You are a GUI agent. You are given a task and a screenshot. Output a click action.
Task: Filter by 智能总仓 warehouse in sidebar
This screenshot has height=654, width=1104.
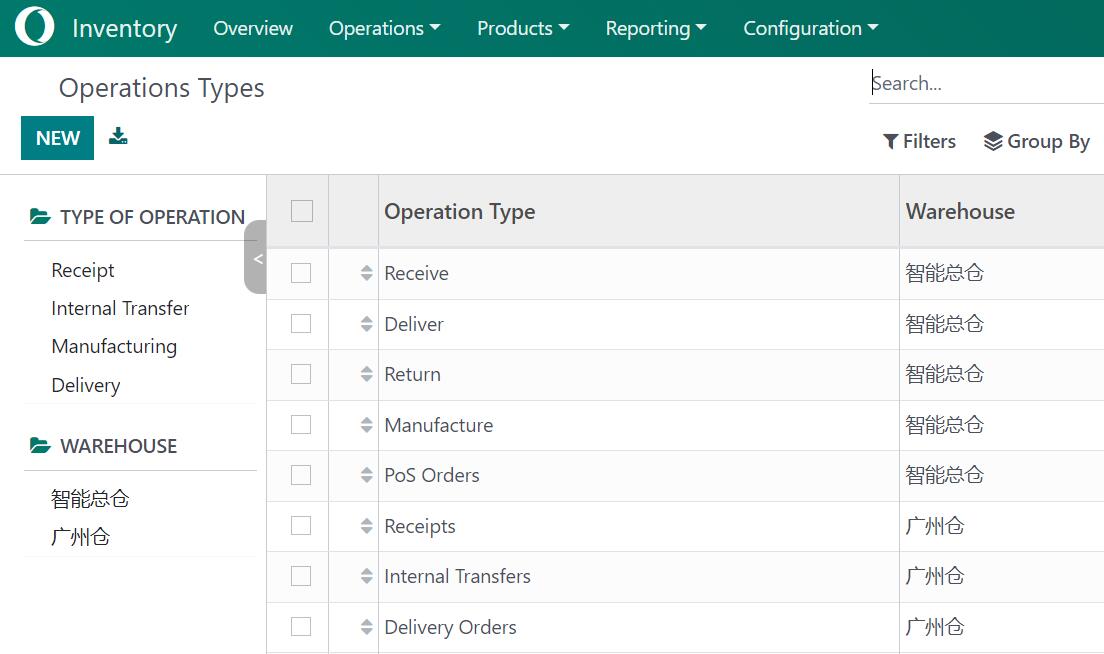pos(90,498)
